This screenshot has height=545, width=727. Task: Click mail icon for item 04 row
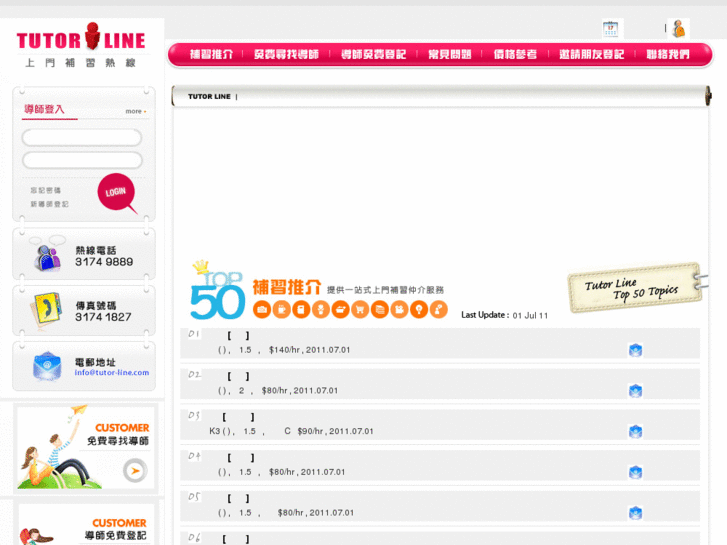click(635, 472)
